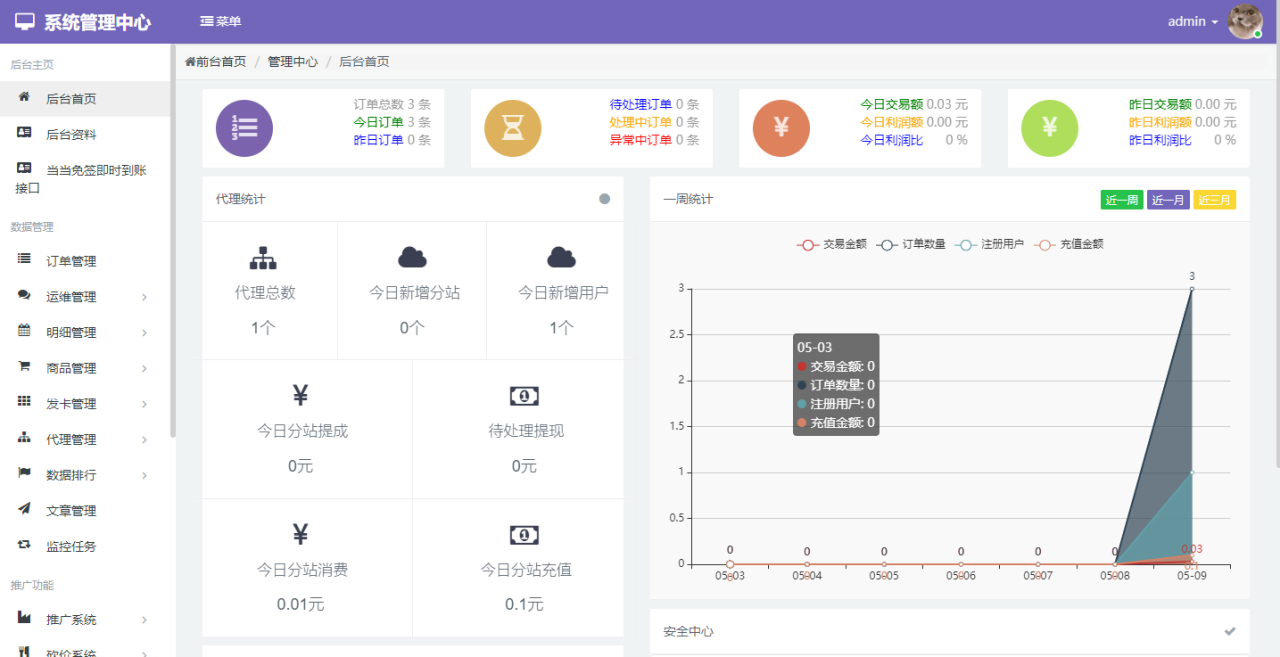Click the 今日新增分站 cloud icon
1280x657 pixels.
point(412,258)
